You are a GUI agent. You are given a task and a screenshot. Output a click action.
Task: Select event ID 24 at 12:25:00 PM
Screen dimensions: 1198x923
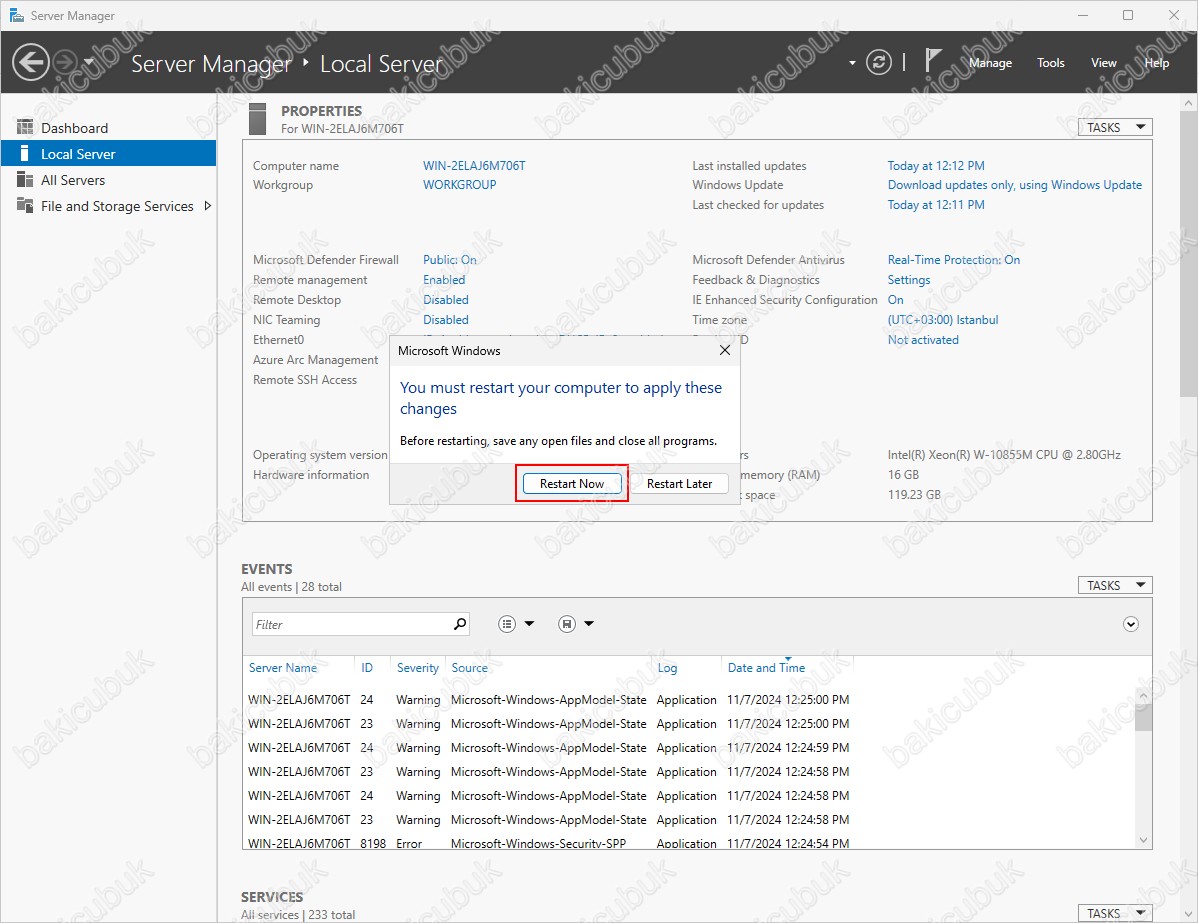[x=549, y=700]
